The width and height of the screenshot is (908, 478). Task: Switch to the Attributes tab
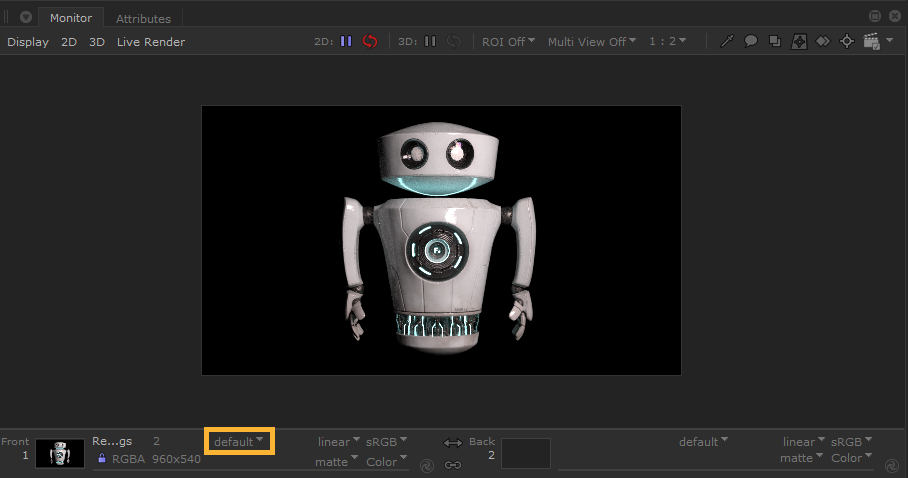(x=143, y=18)
